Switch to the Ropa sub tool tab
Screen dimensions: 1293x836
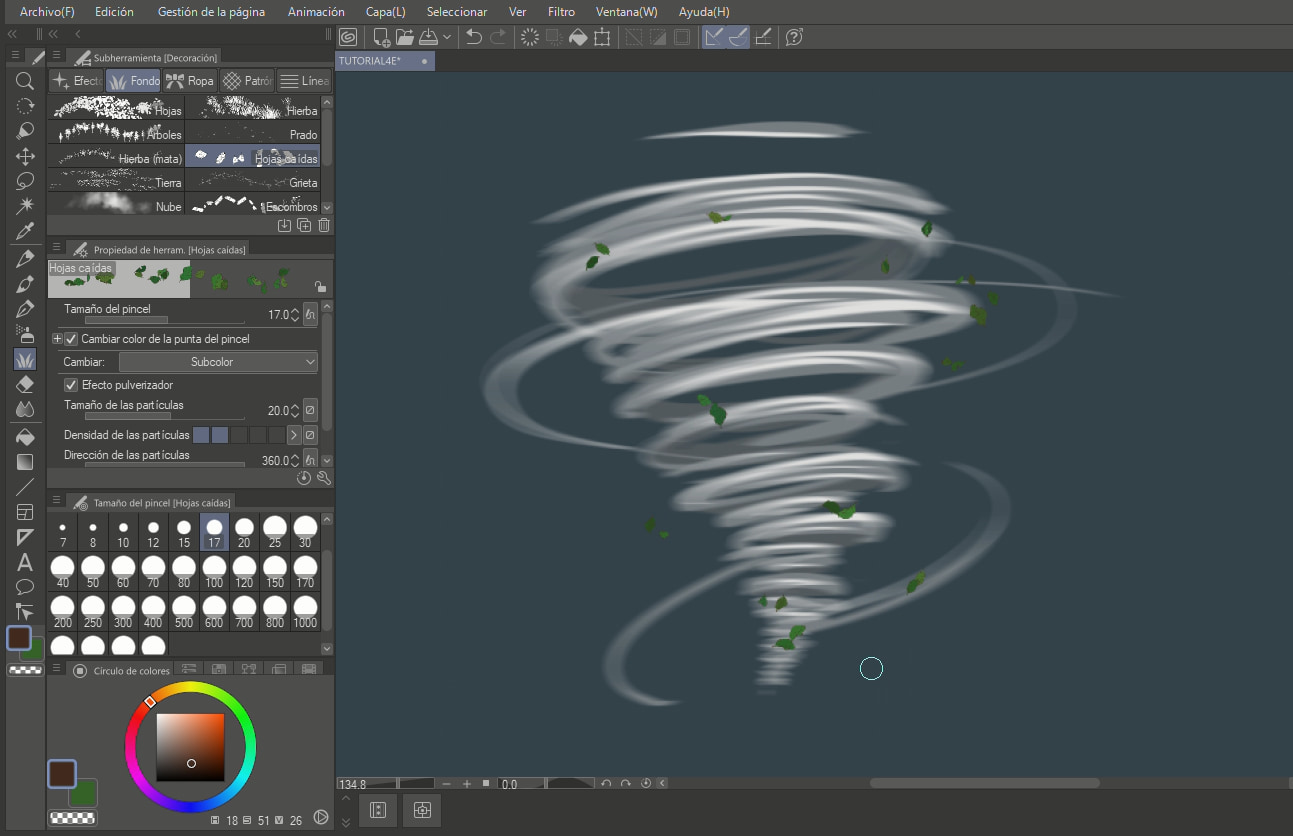tap(190, 81)
